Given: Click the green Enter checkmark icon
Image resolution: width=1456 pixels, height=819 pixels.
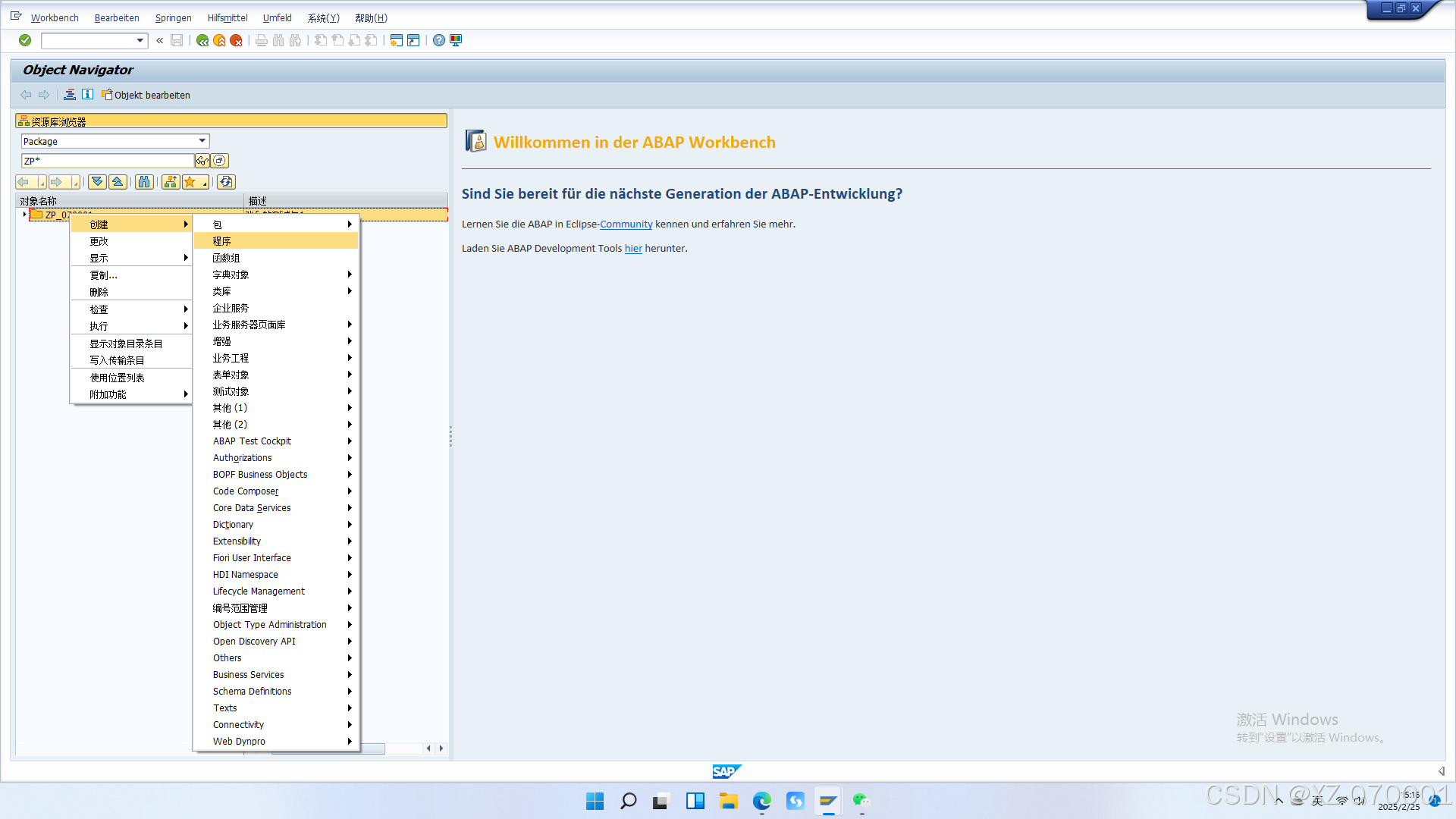Looking at the screenshot, I should click(25, 40).
